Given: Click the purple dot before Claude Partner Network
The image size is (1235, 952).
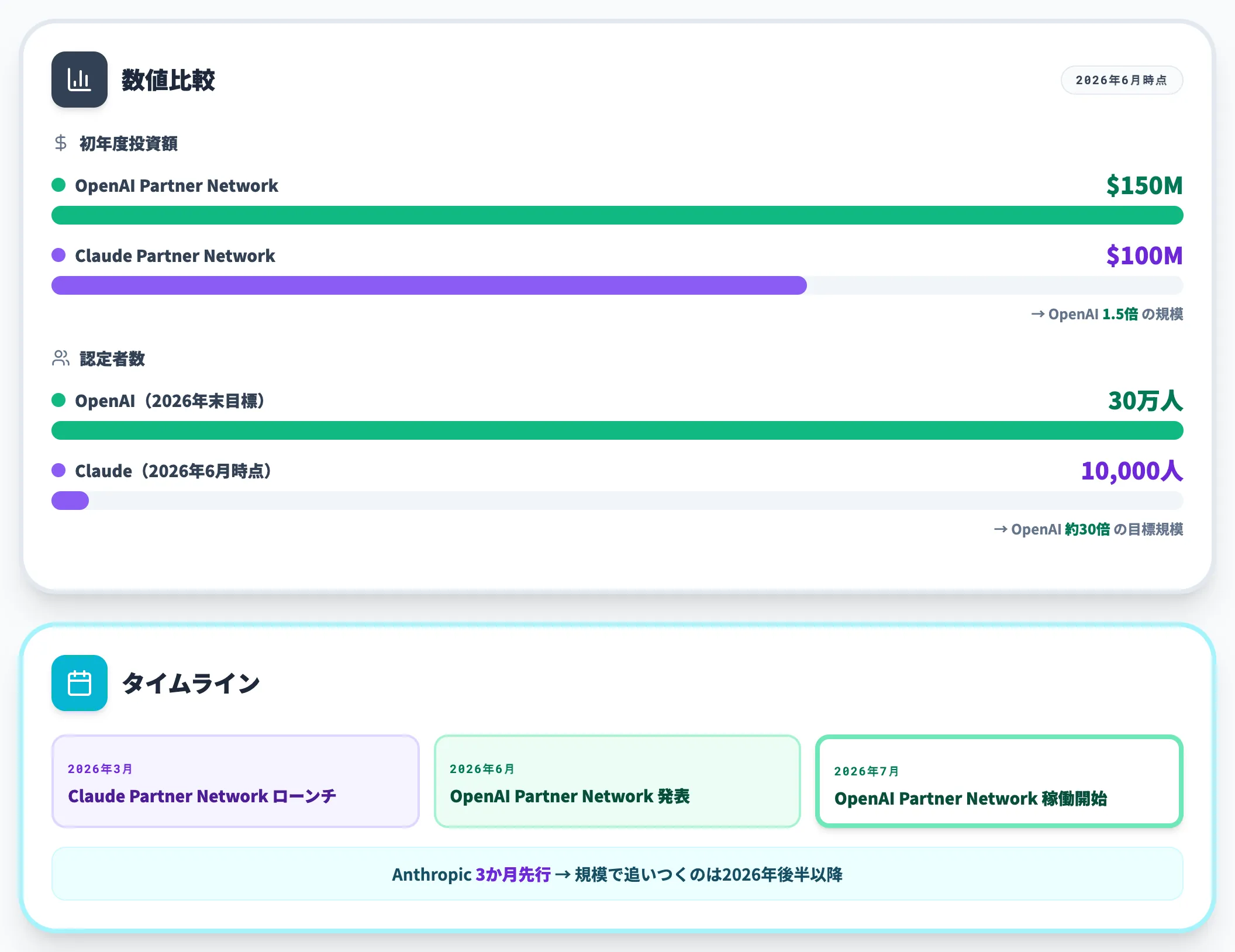Looking at the screenshot, I should coord(58,256).
